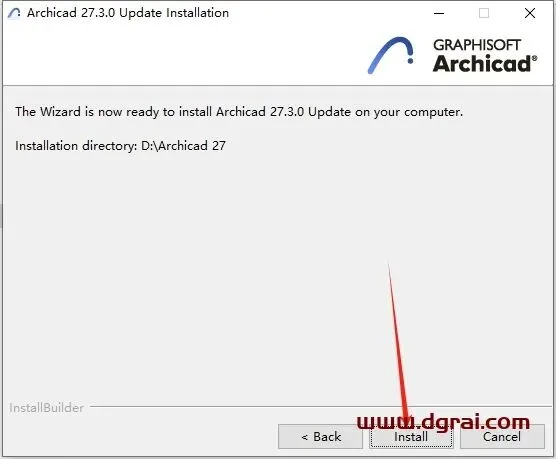Click the blue Archicad arc logo

390,55
